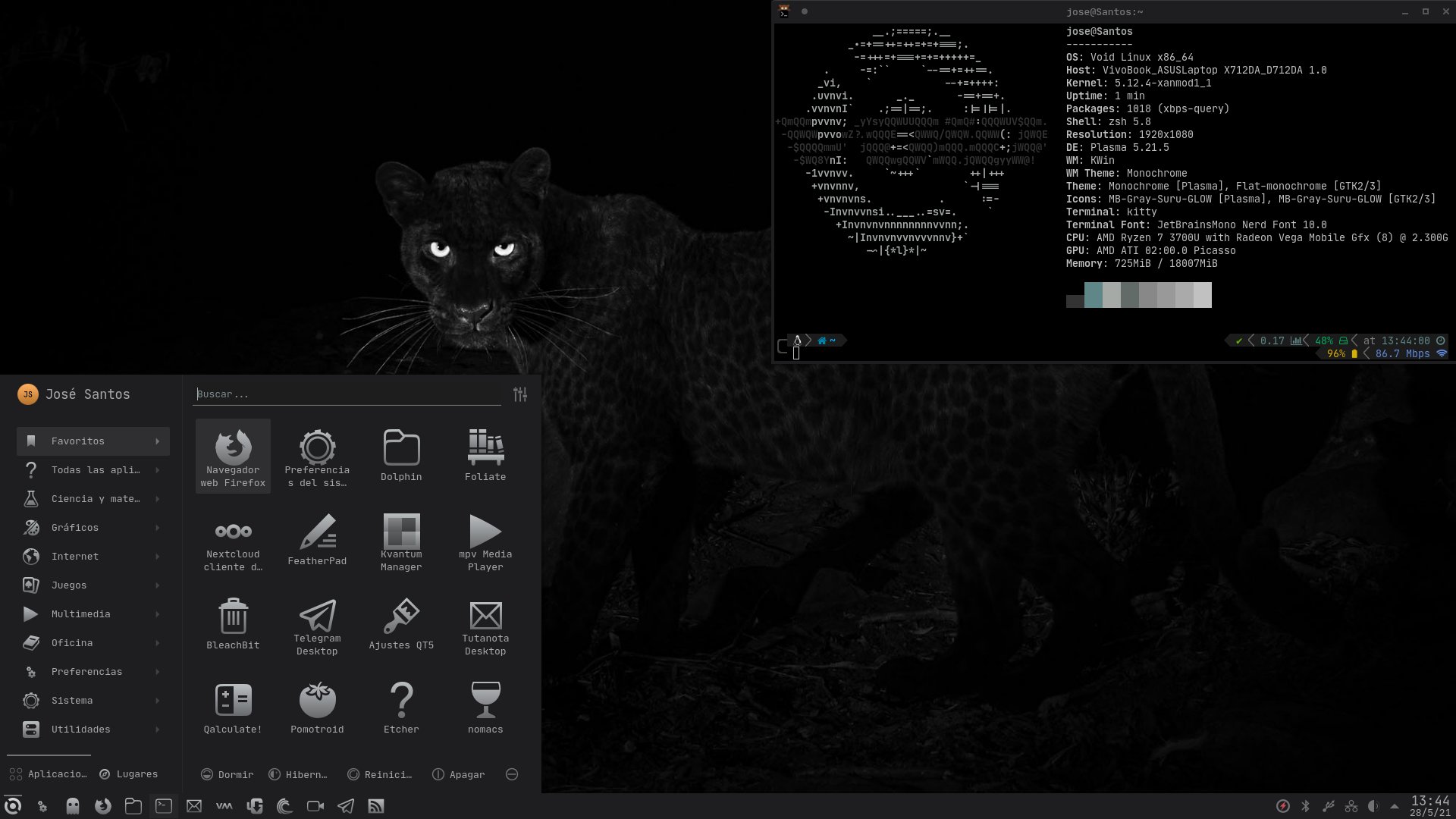
Task: Expand the Multimedia category submenu
Action: coord(93,614)
